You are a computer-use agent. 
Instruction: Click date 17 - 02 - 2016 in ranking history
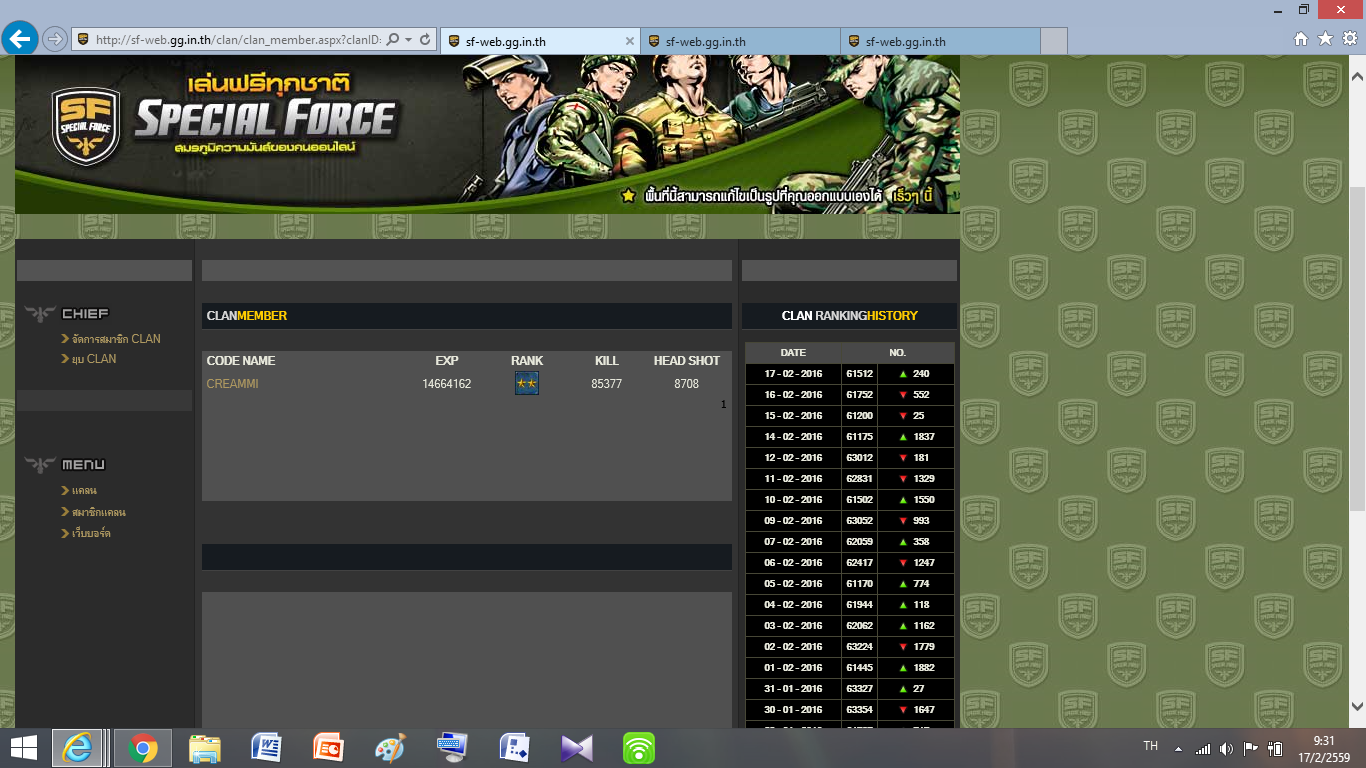click(793, 374)
